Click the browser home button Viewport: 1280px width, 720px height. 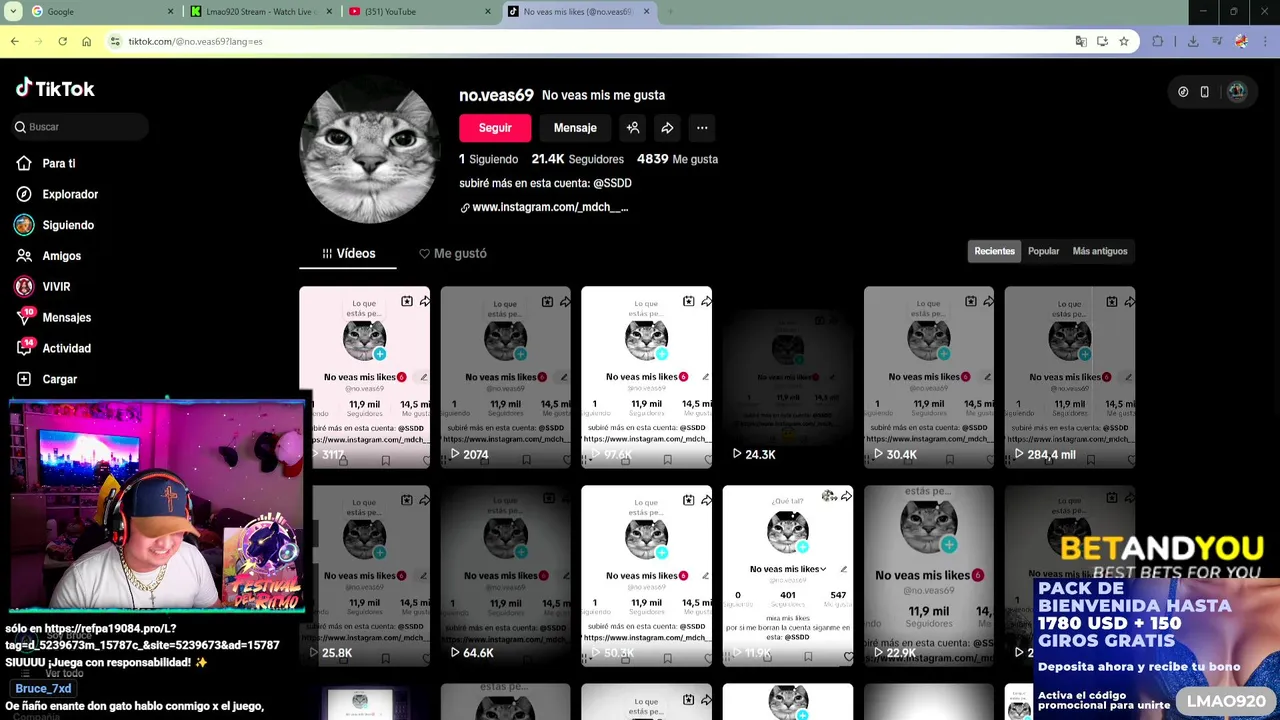86,41
